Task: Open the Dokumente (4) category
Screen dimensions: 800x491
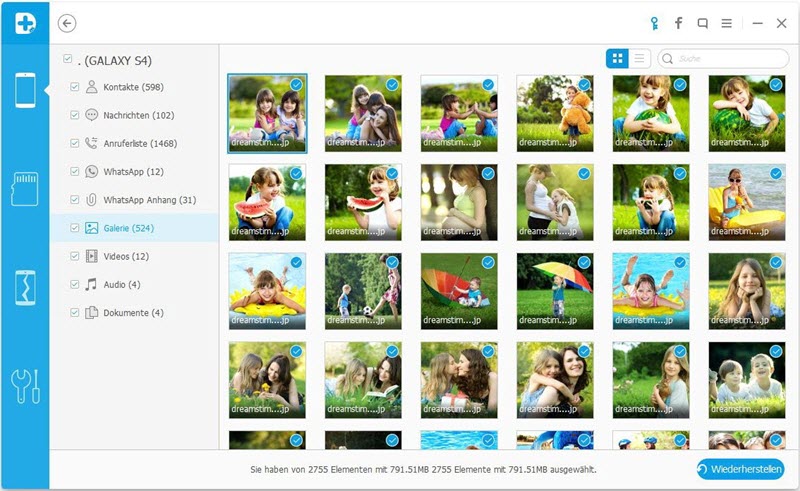Action: 133,312
